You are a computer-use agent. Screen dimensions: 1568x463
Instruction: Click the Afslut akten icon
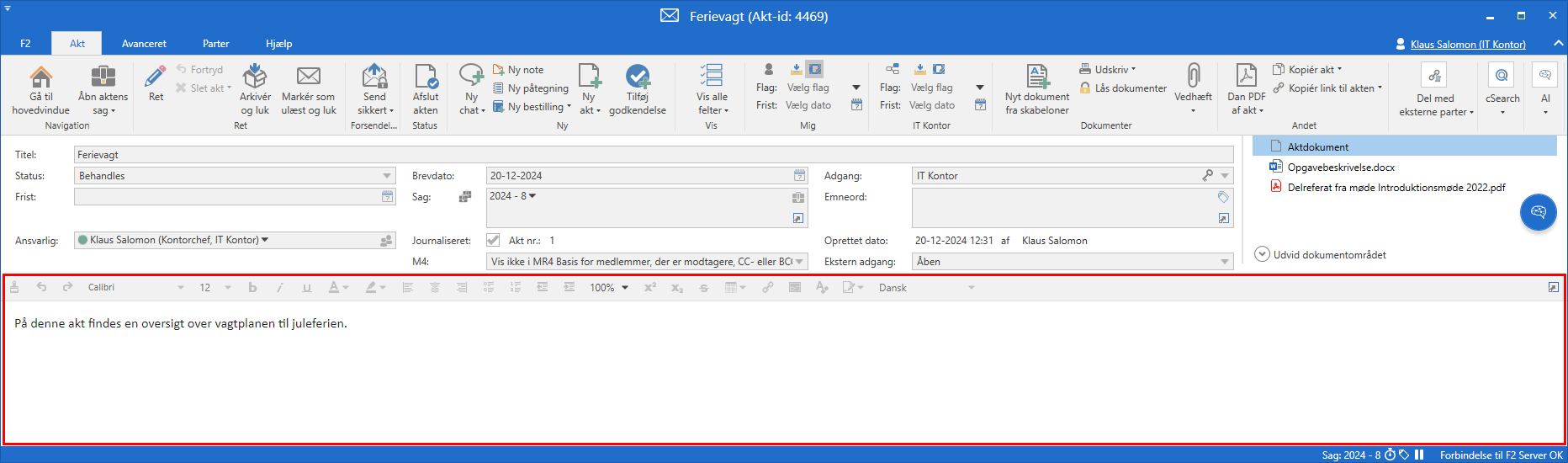[426, 77]
